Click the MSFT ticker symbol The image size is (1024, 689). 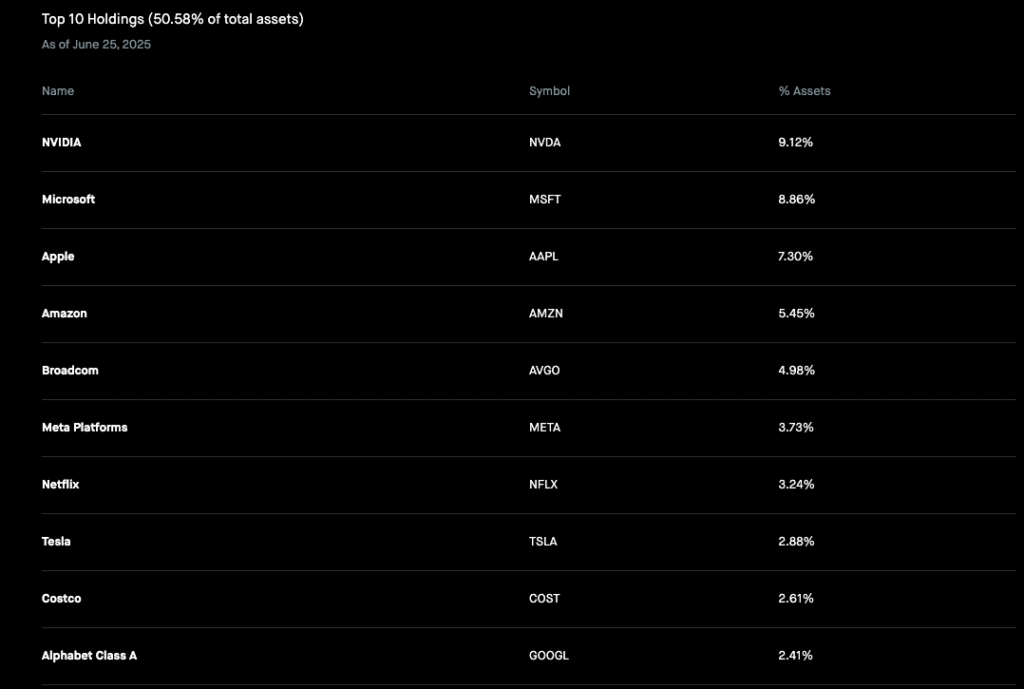545,199
